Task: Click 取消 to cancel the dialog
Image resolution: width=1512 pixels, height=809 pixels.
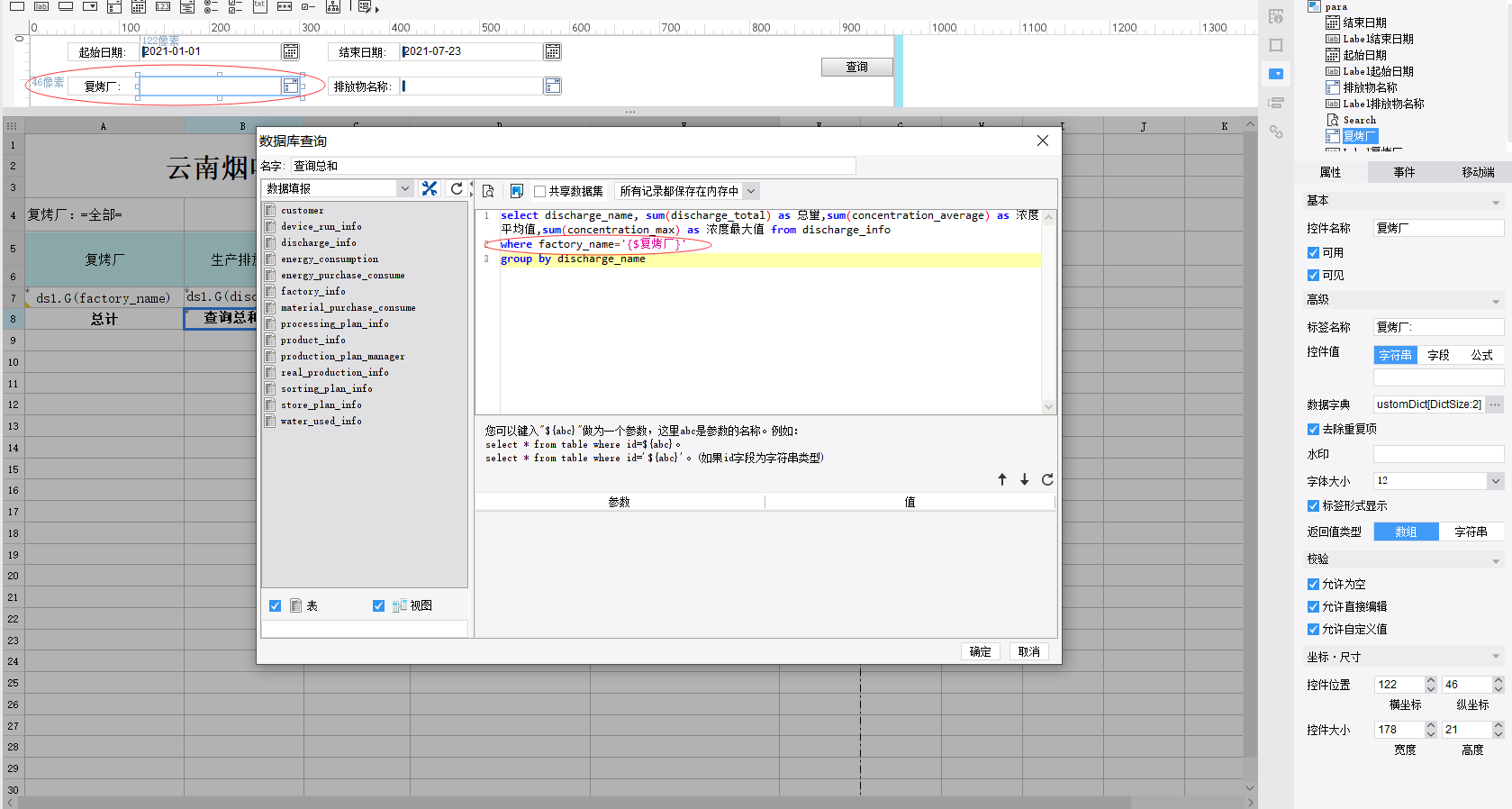Action: pyautogui.click(x=1028, y=651)
